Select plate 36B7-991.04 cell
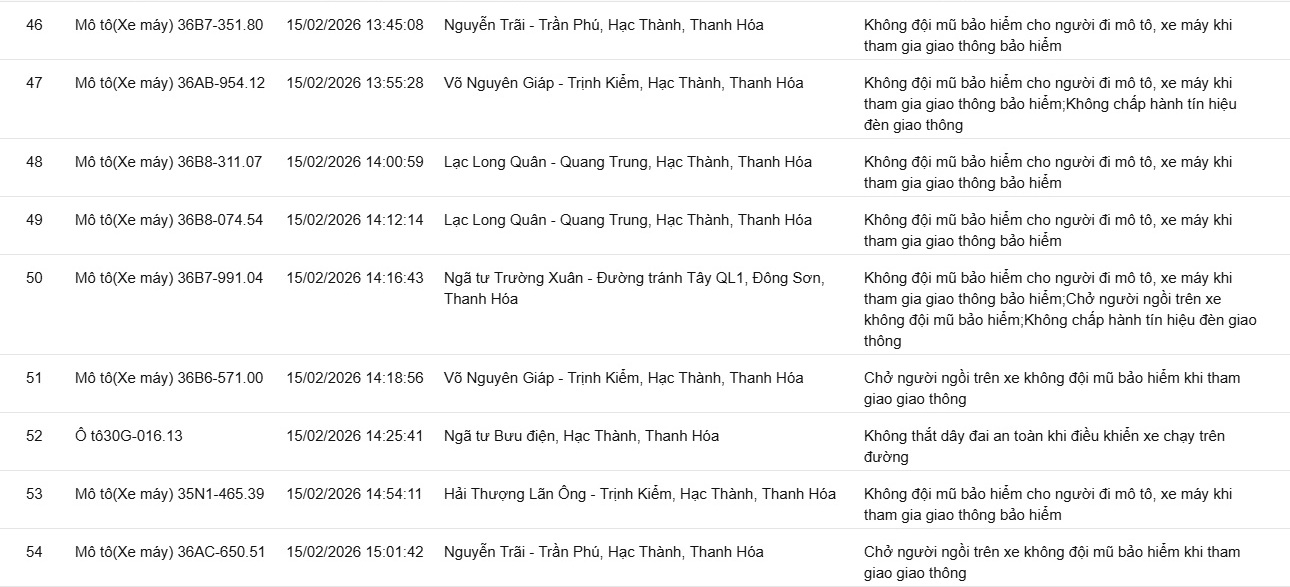This screenshot has width=1290, height=587. (169, 278)
